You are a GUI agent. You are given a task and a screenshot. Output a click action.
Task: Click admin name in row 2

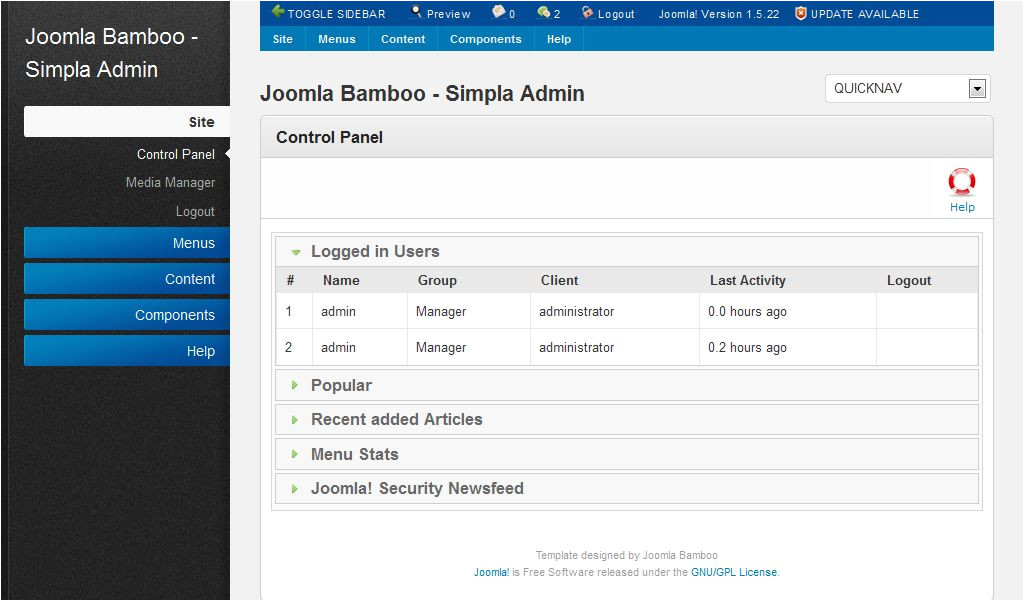click(338, 348)
